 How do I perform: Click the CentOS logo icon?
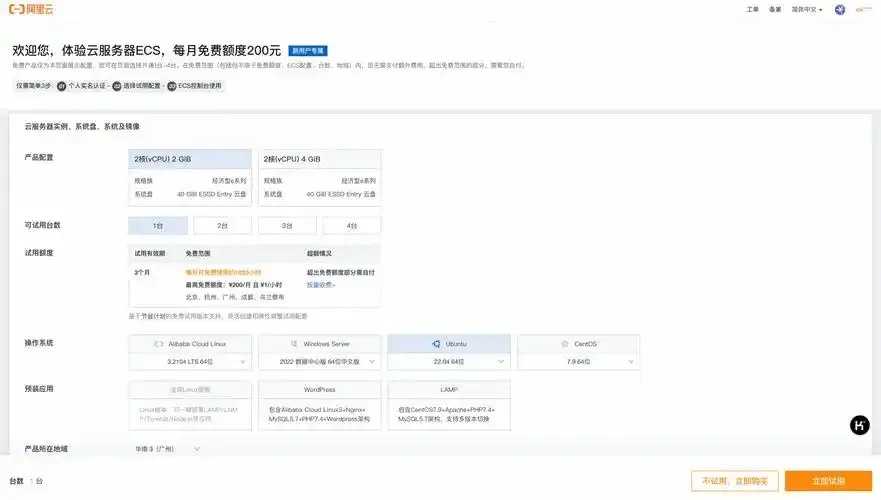[565, 344]
